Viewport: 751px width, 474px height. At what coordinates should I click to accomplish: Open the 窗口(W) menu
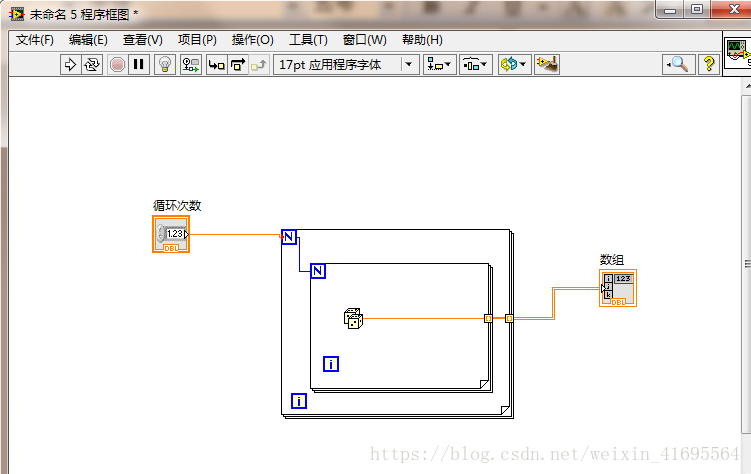364,40
